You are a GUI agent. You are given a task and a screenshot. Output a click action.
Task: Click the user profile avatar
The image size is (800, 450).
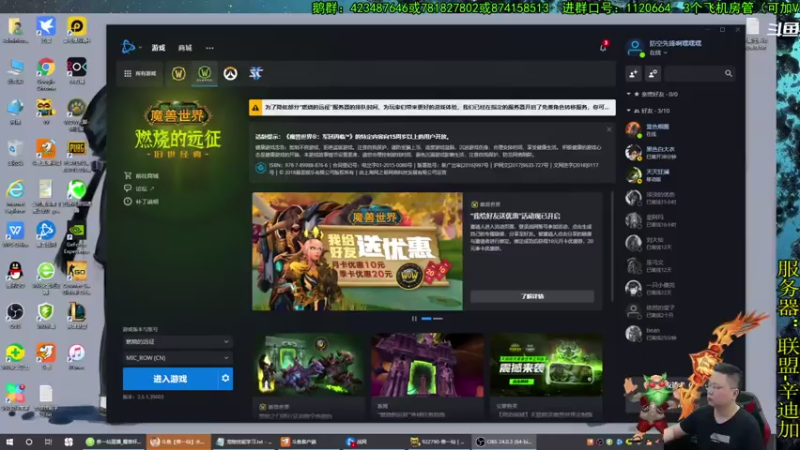pos(635,48)
